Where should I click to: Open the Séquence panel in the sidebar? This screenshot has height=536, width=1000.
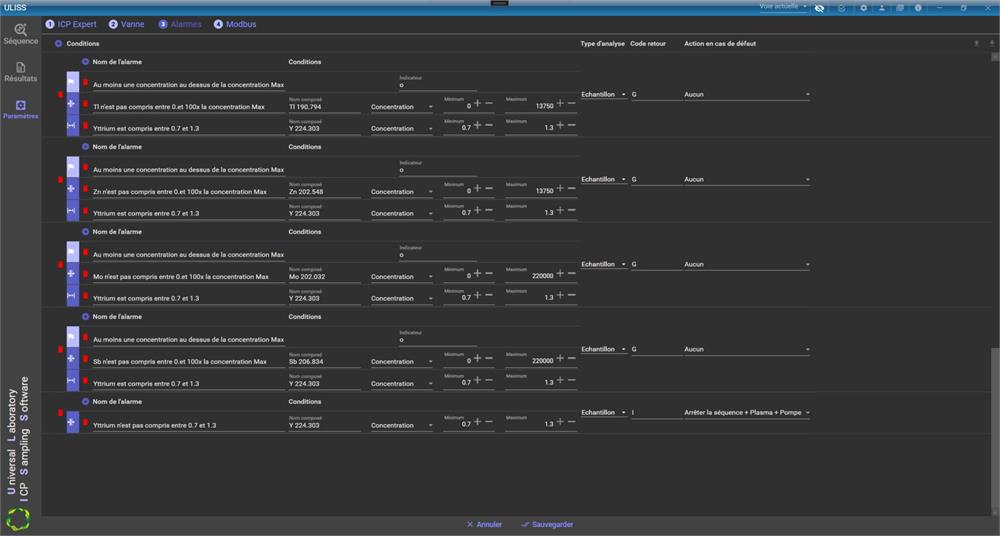click(x=20, y=34)
